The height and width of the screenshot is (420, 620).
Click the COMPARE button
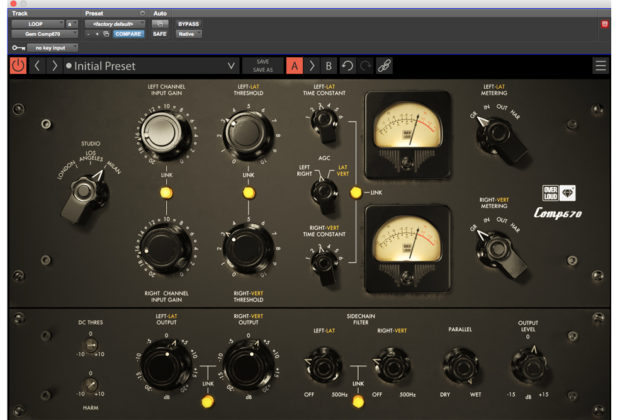[128, 33]
